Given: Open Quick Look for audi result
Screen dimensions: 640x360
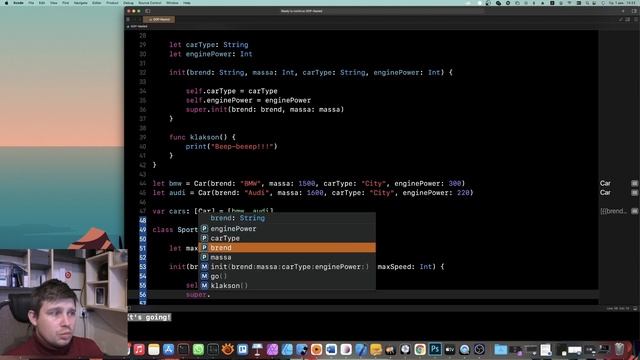Looking at the screenshot, I should (x=634, y=193).
